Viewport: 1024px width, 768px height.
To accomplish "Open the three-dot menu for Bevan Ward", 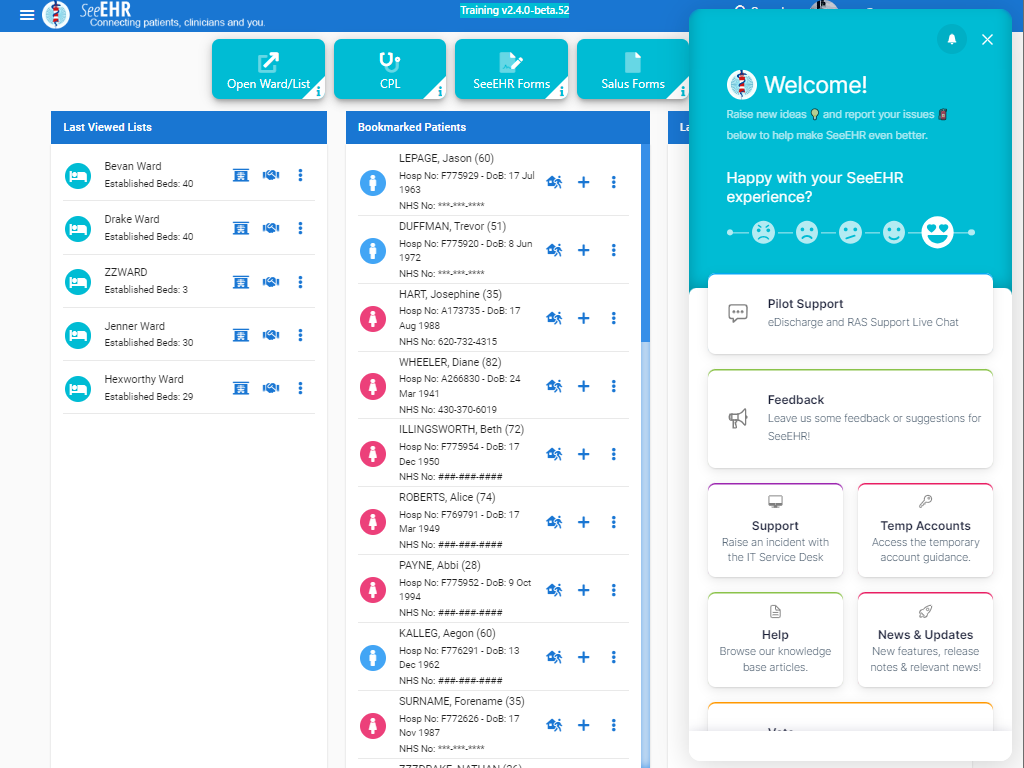I will [x=300, y=175].
